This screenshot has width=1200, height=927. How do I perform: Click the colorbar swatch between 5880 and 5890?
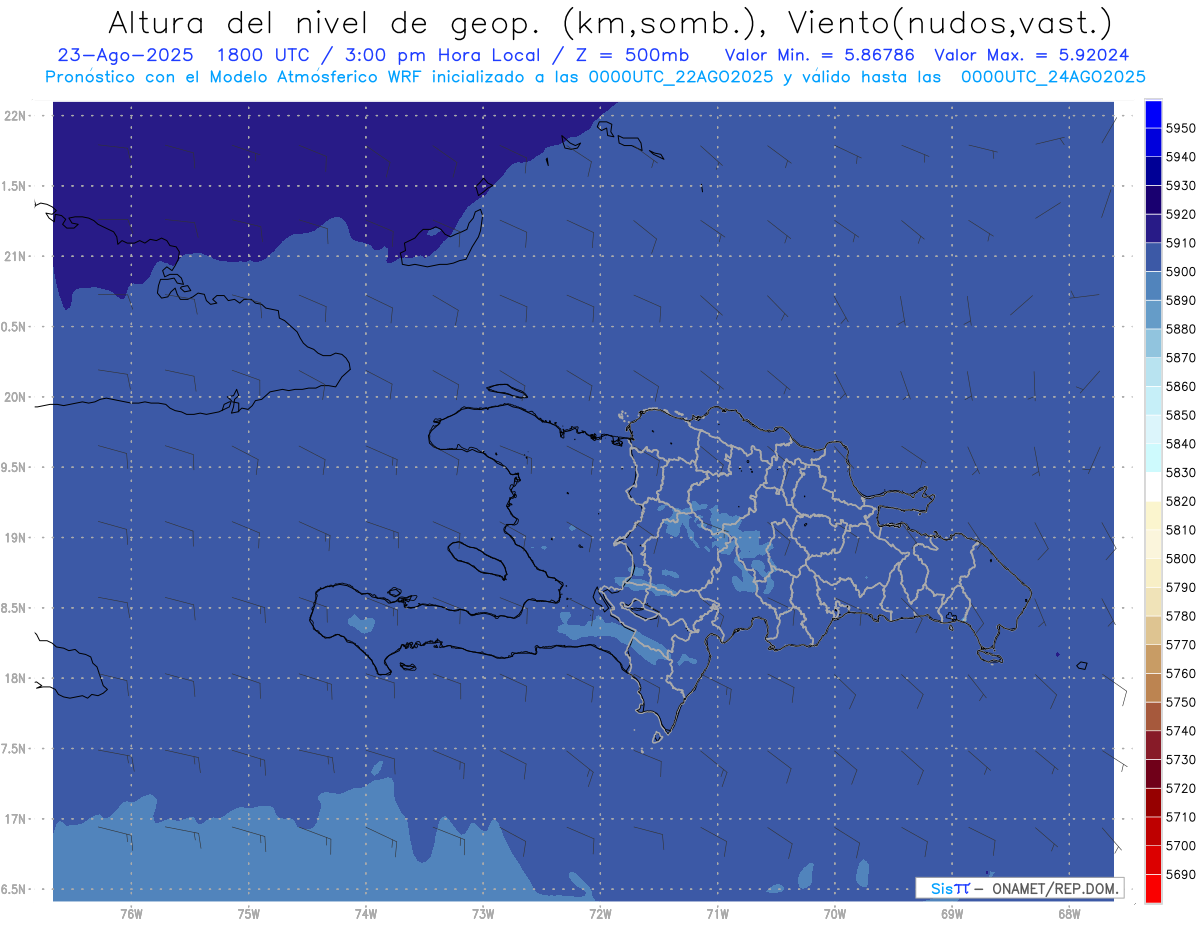point(1153,314)
